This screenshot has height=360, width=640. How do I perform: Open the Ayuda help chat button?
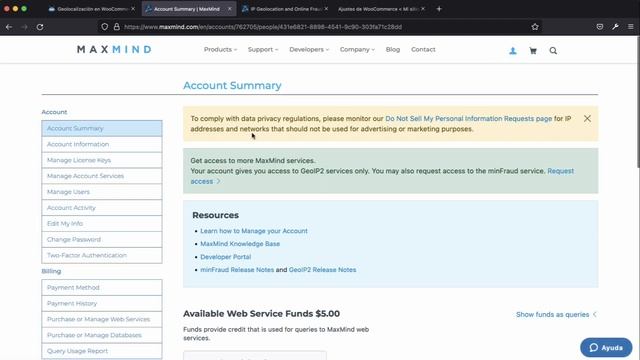coord(606,347)
